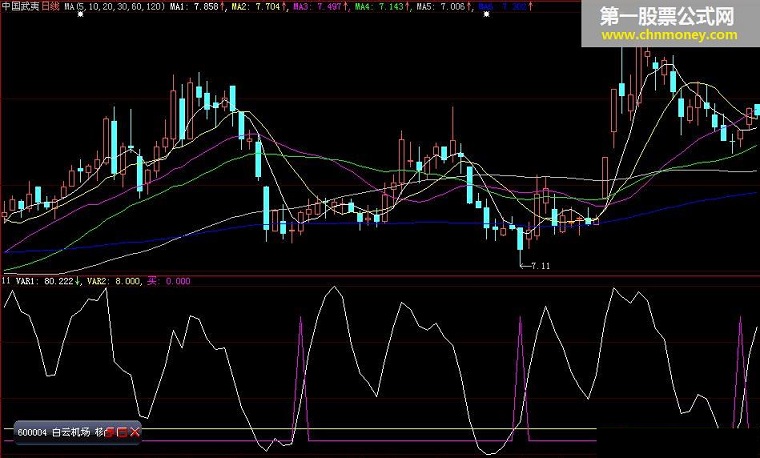The height and width of the screenshot is (458, 760).
Task: Click the MA4: 7.143 value
Action: [x=382, y=7]
